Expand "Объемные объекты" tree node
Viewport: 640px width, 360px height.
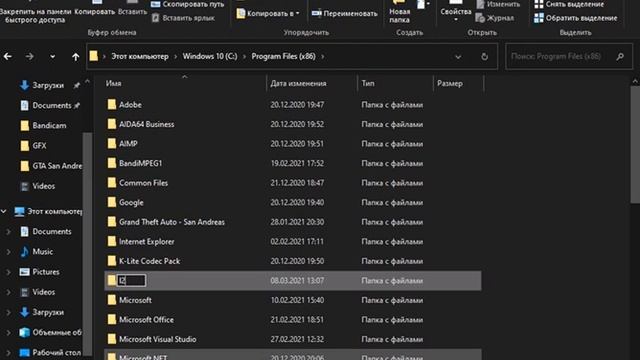coord(8,333)
